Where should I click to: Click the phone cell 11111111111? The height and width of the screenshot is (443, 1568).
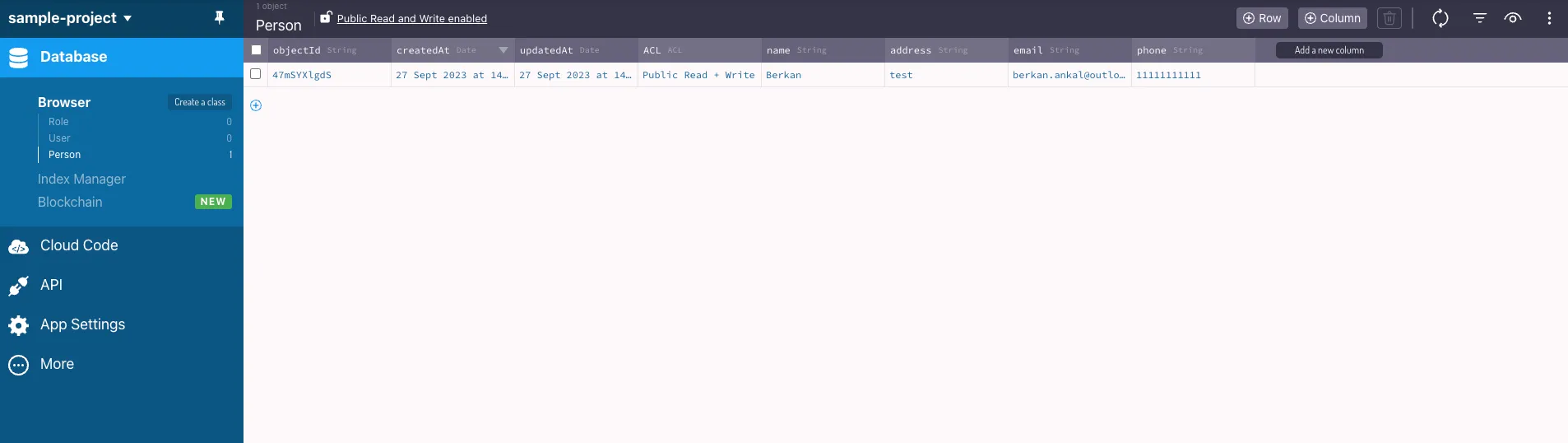click(x=1193, y=75)
